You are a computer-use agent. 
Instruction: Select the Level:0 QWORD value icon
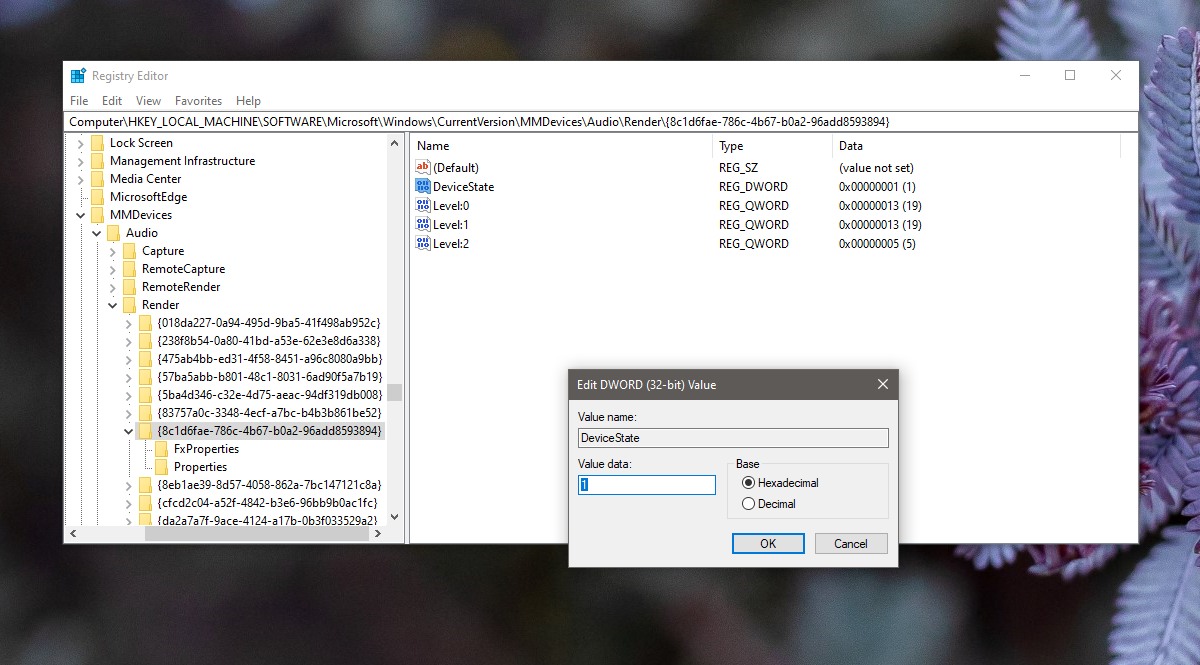click(x=422, y=205)
